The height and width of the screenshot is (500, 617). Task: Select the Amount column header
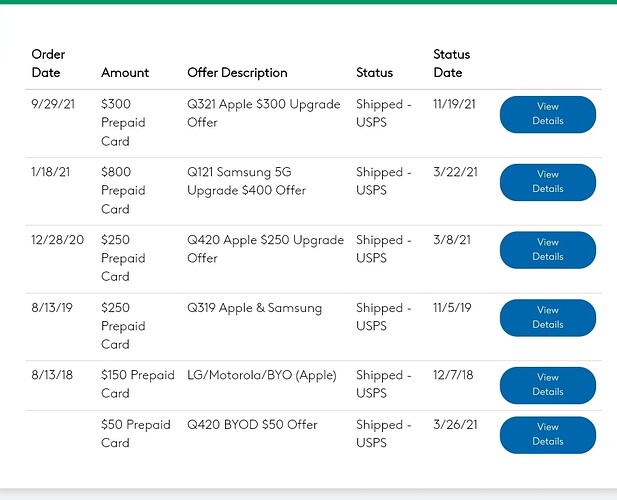(125, 73)
